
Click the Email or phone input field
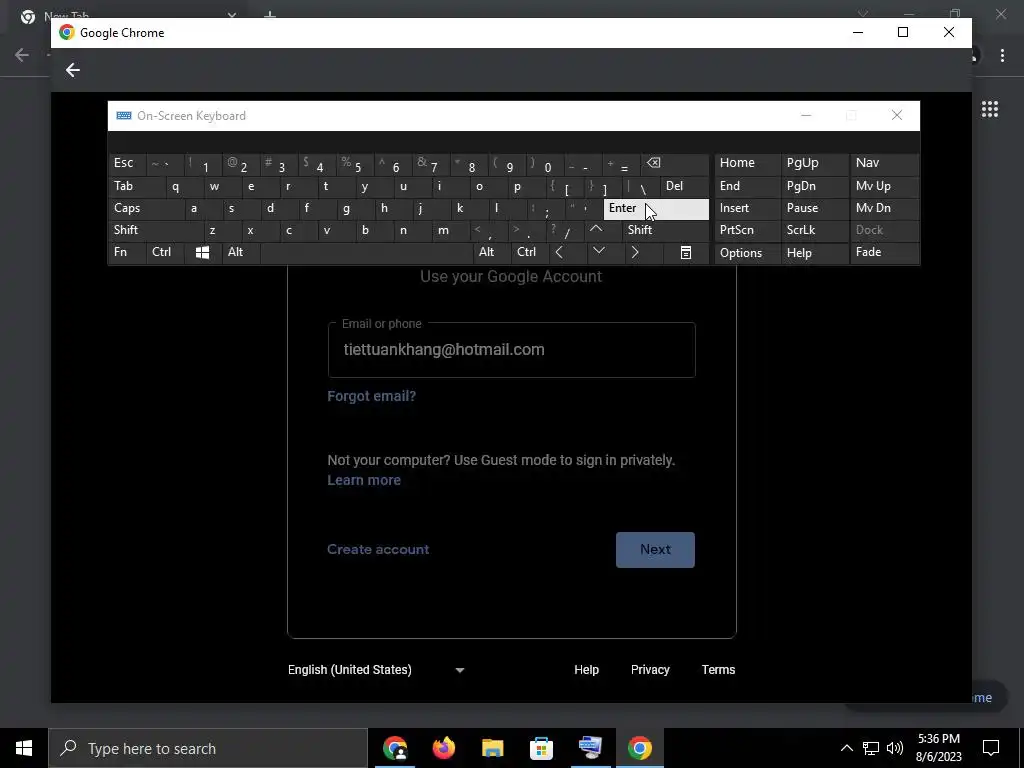coord(511,350)
